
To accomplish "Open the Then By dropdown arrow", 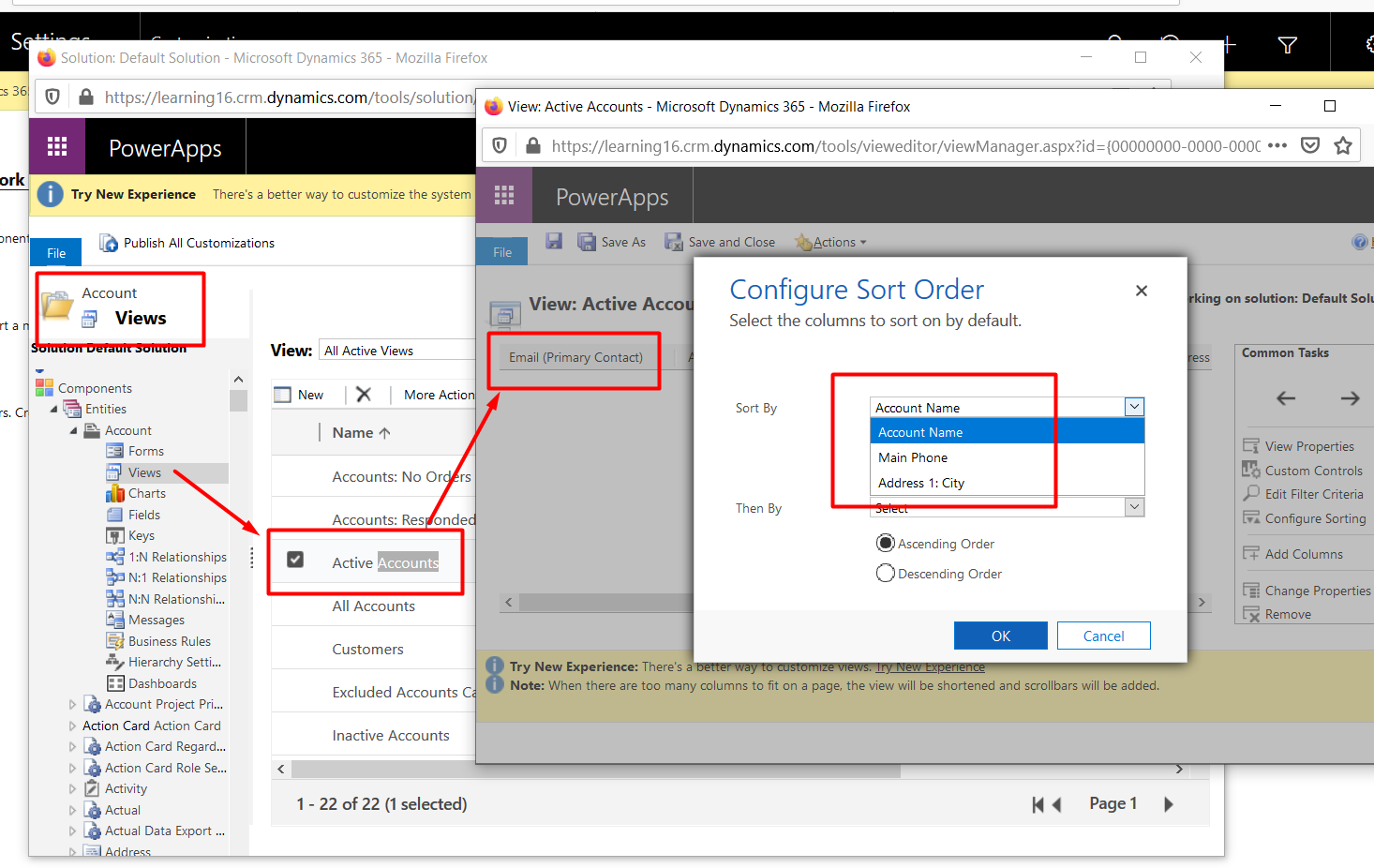I will click(1134, 507).
